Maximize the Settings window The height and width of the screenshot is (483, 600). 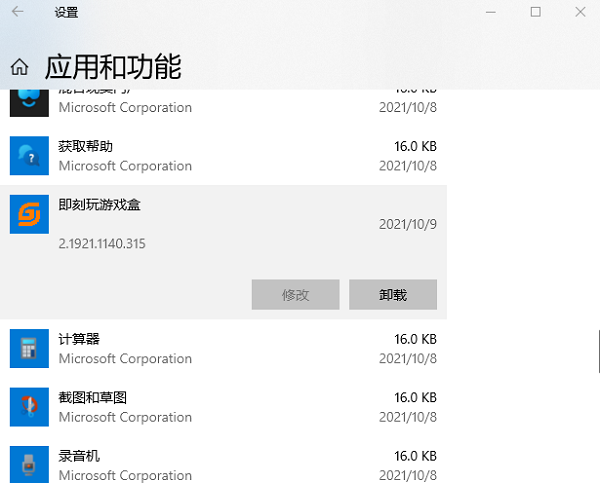tap(536, 12)
